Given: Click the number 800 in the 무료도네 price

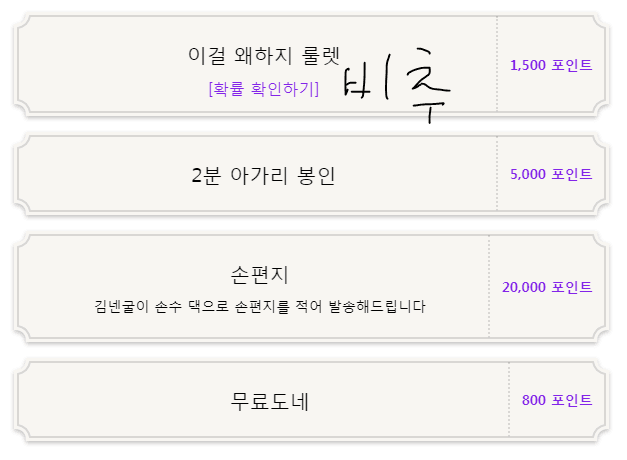Looking at the screenshot, I should tap(533, 400).
